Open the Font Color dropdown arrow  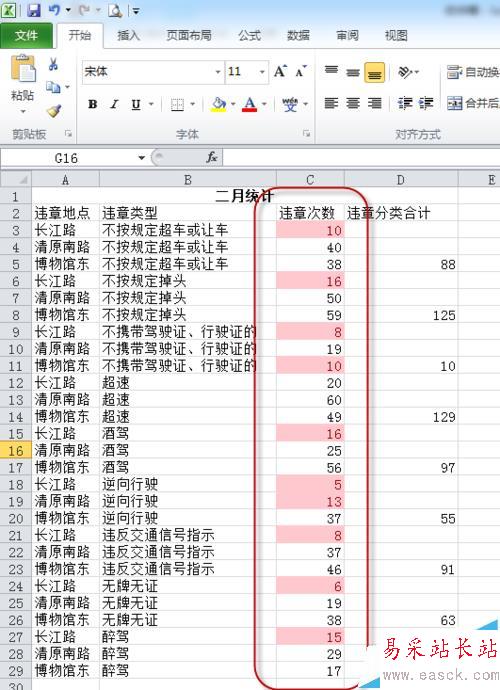click(x=265, y=105)
